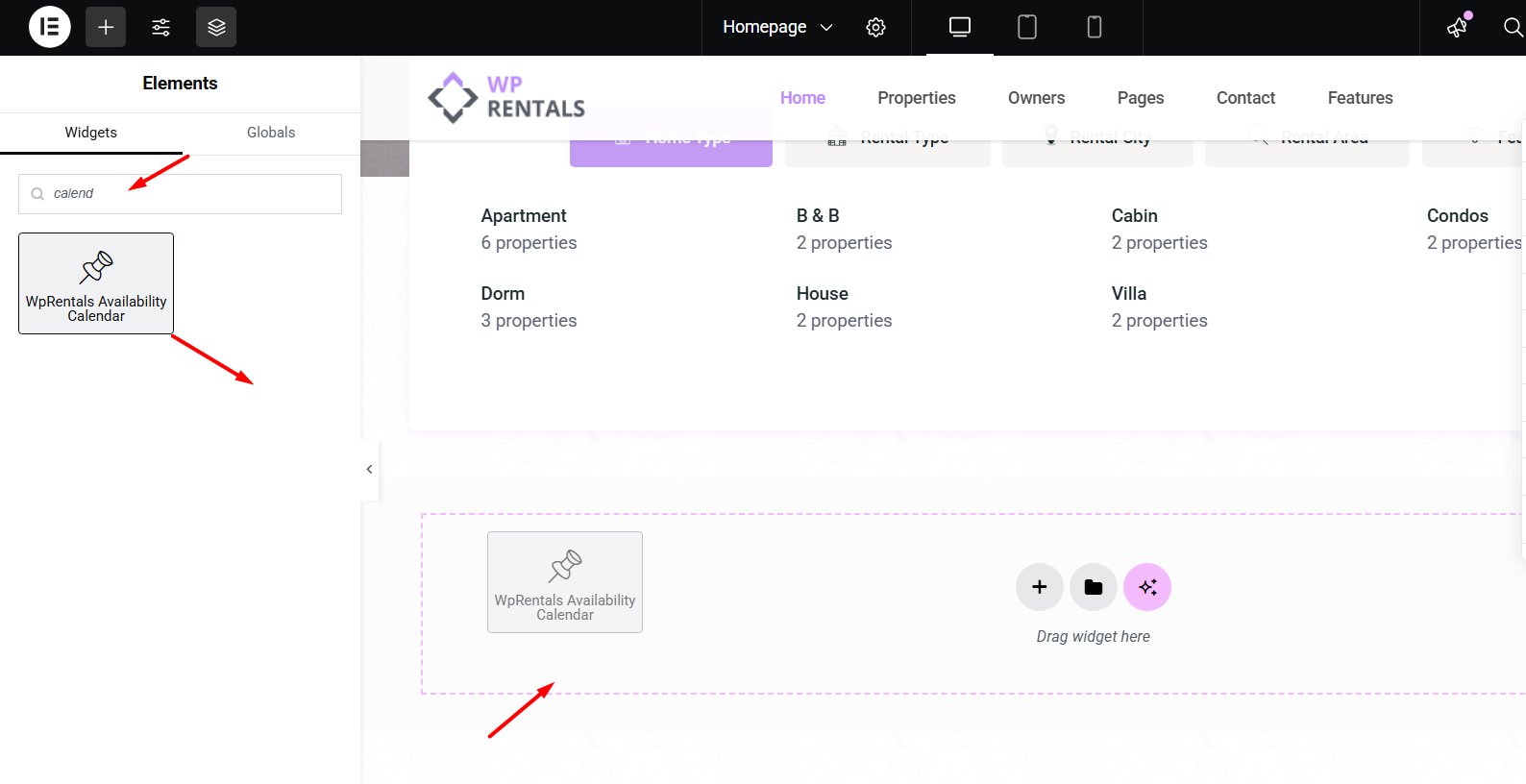
Task: Open the What's New megaphone icon
Action: tap(1458, 27)
